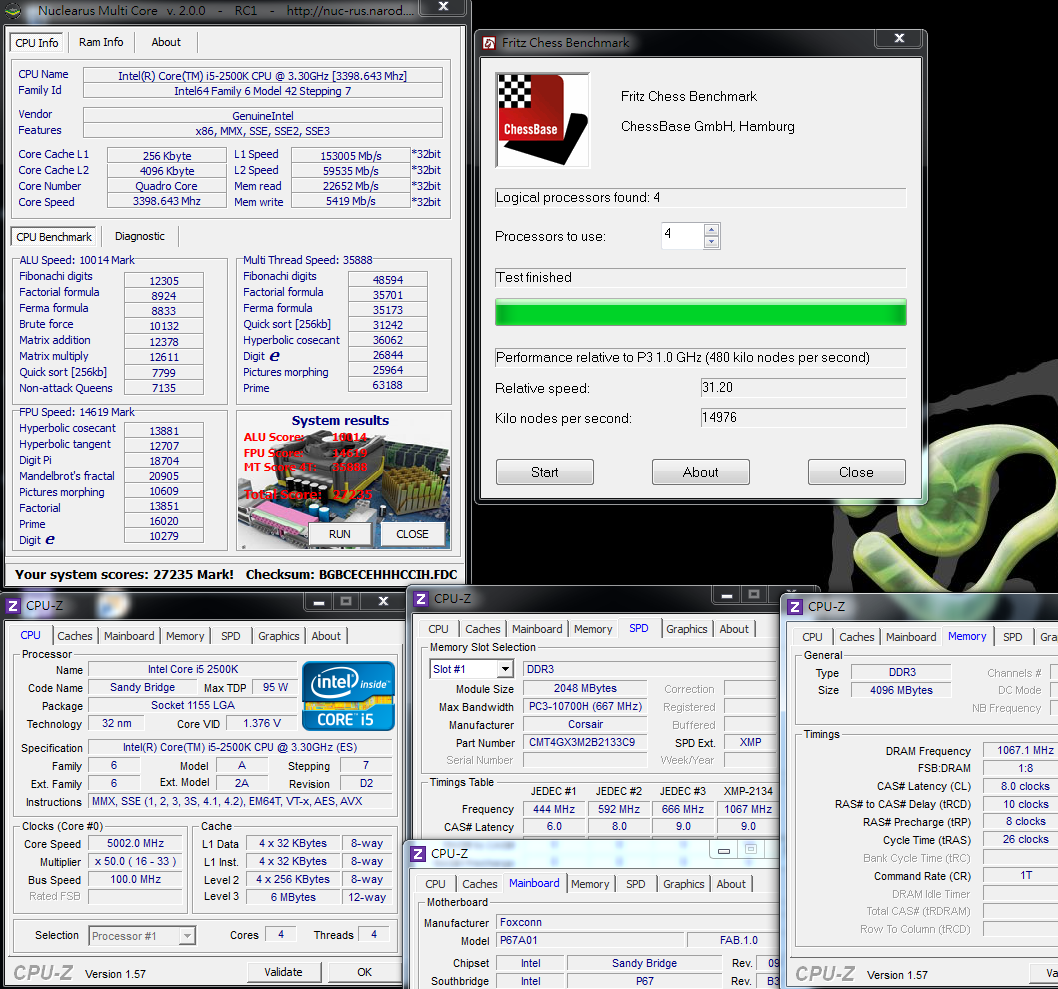The image size is (1058, 989).
Task: Open the Slot #1 memory slot dropdown
Action: click(x=505, y=669)
